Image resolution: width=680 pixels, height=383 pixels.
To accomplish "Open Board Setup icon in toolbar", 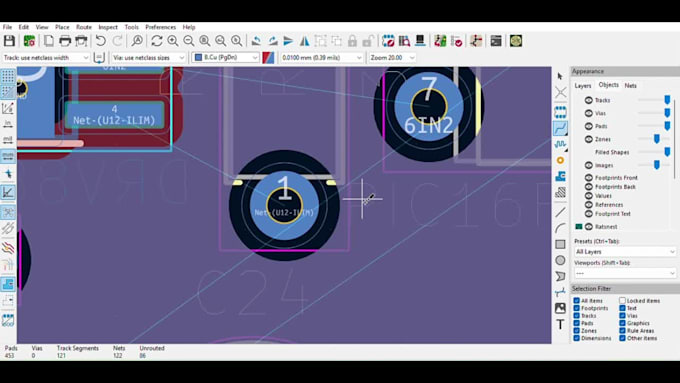I will point(29,41).
